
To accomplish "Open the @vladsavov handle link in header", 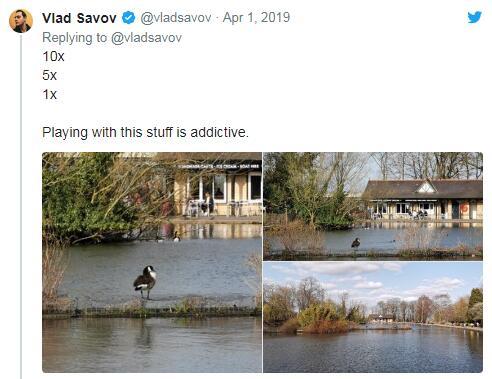I will click(x=176, y=18).
